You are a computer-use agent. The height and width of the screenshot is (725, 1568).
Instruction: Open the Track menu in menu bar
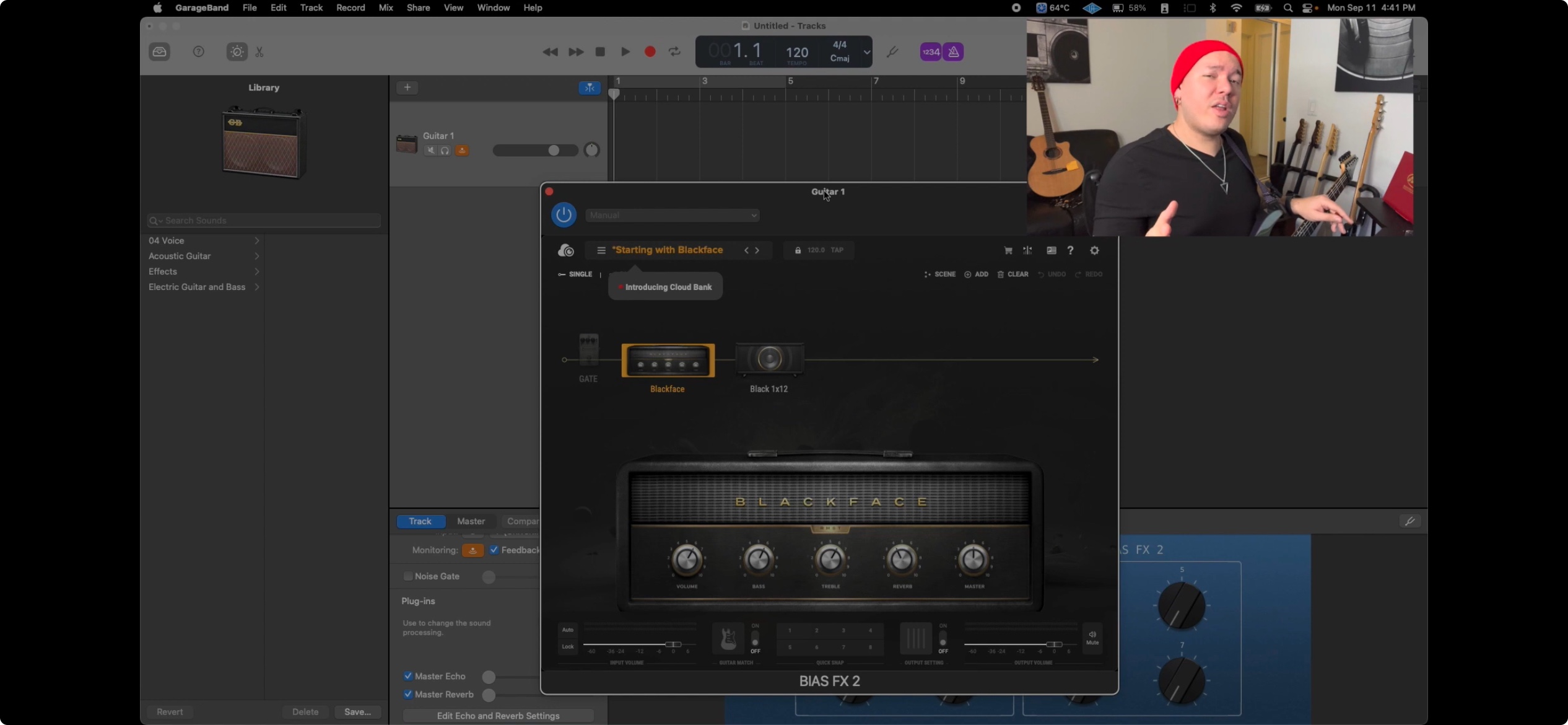click(x=311, y=8)
